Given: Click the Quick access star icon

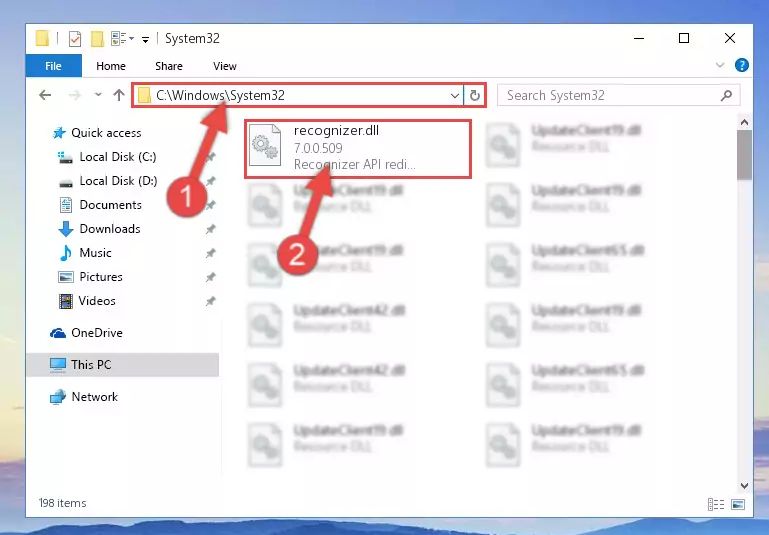Looking at the screenshot, I should [59, 133].
